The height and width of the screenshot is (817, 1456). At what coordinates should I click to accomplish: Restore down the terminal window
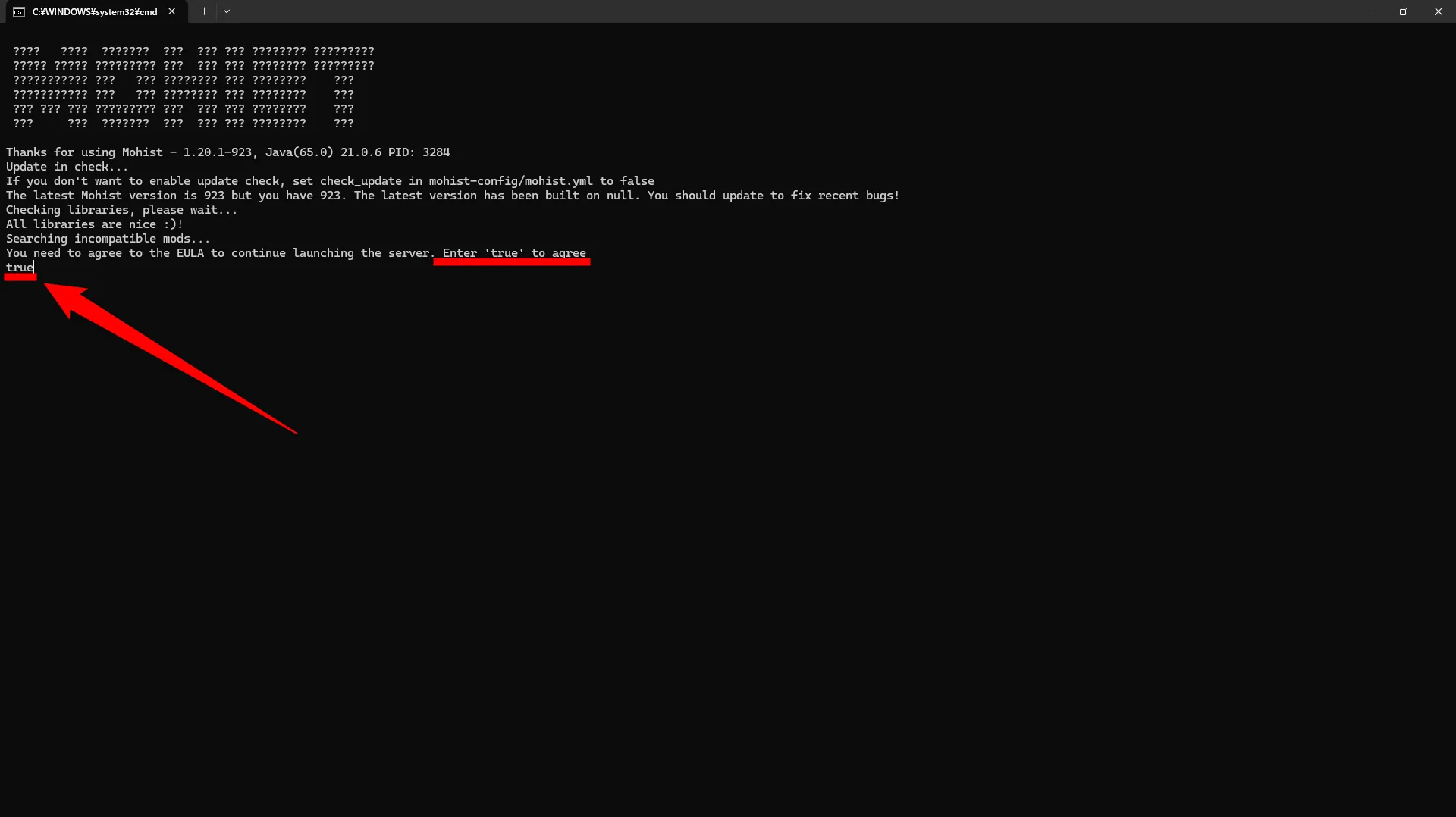(x=1404, y=11)
